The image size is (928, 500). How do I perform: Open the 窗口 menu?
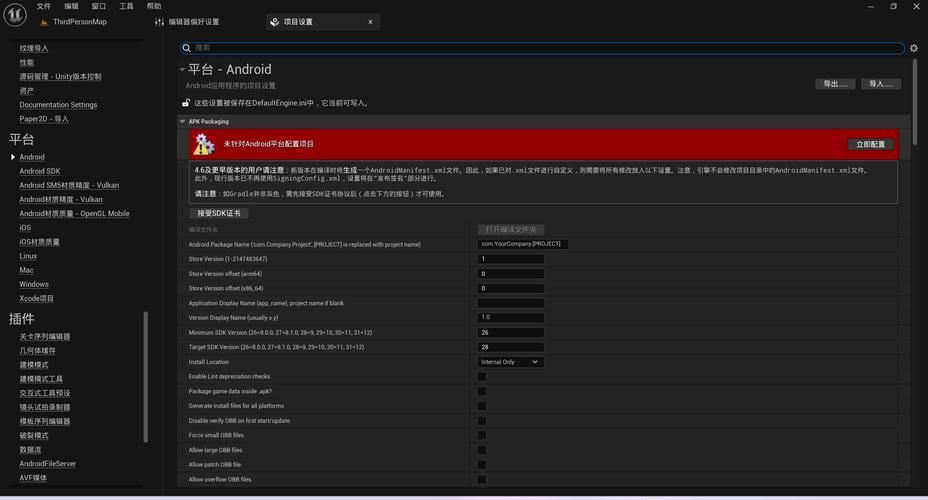99,6
